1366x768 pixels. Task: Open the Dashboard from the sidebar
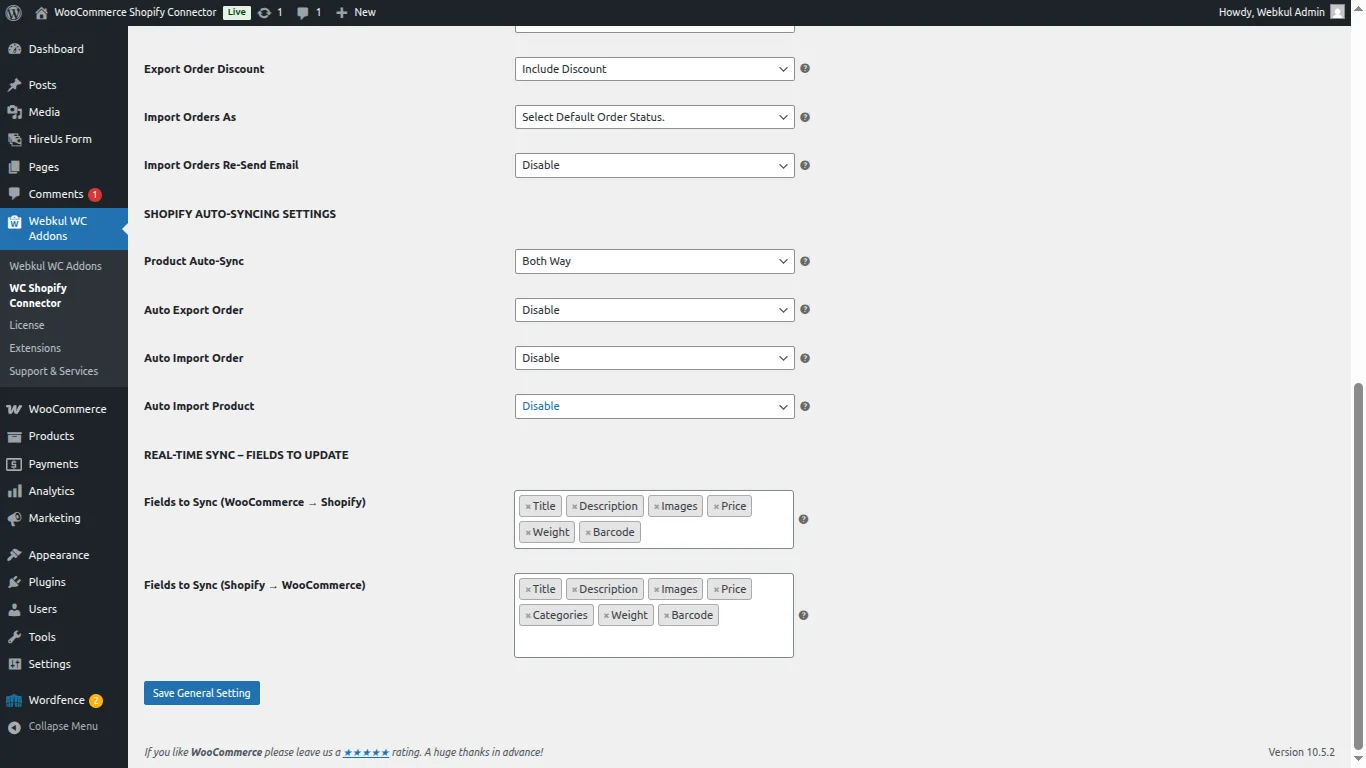[55, 48]
